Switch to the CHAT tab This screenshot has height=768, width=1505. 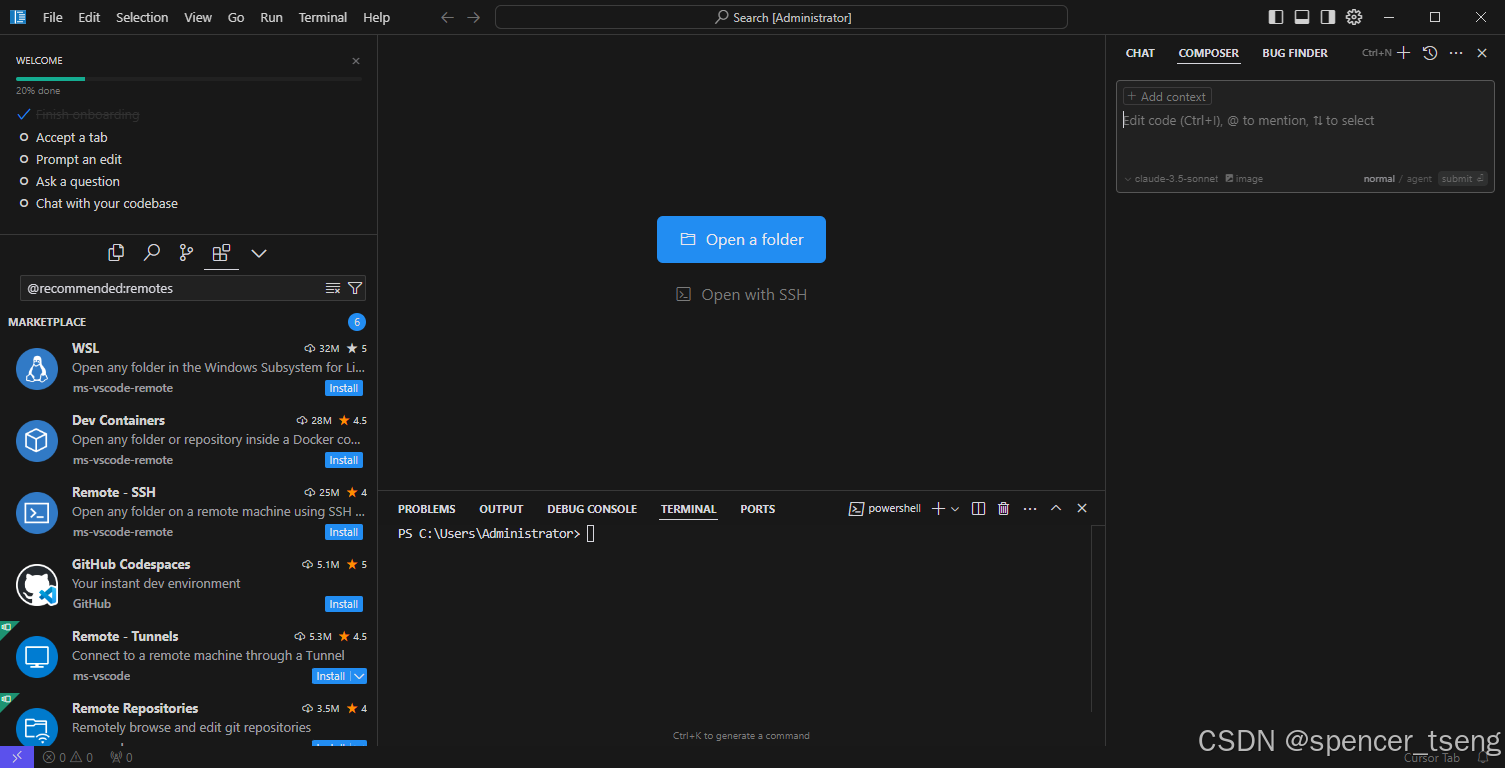1140,53
